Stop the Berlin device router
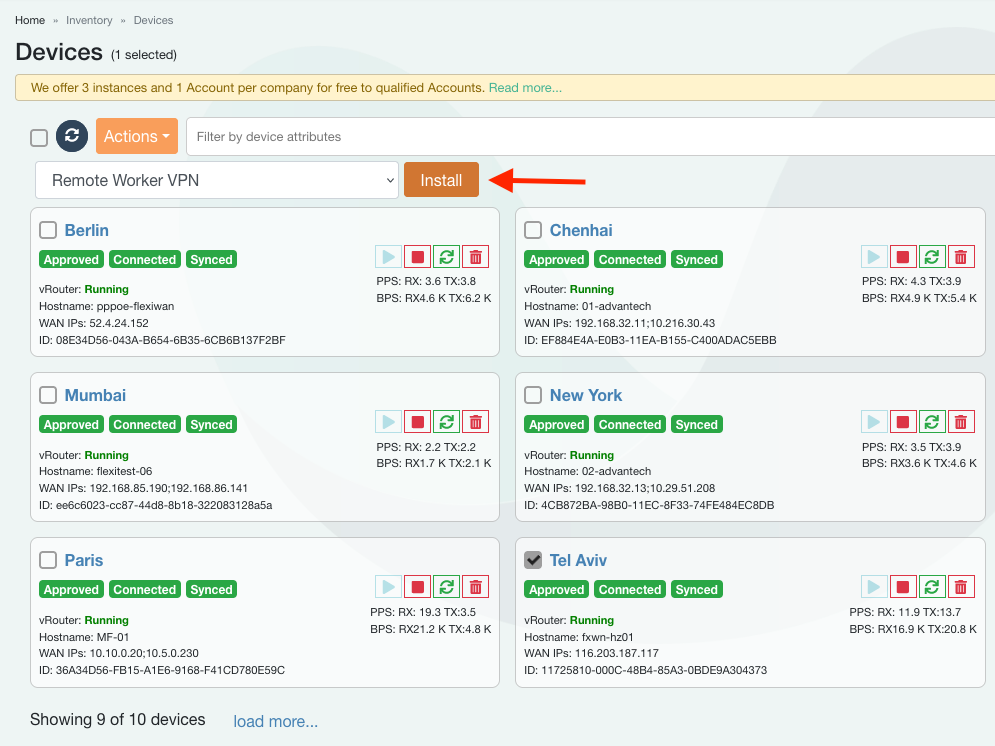Viewport: 995px width, 746px height. click(417, 257)
